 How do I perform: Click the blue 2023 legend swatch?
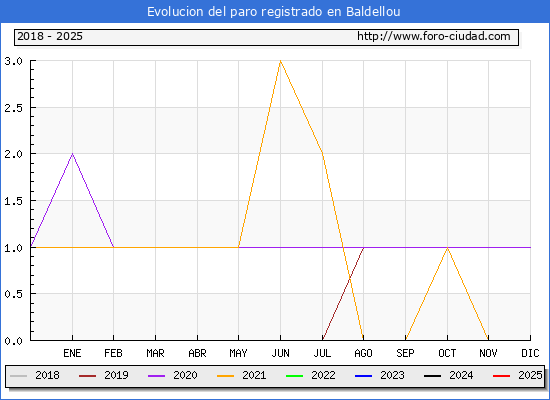363,376
